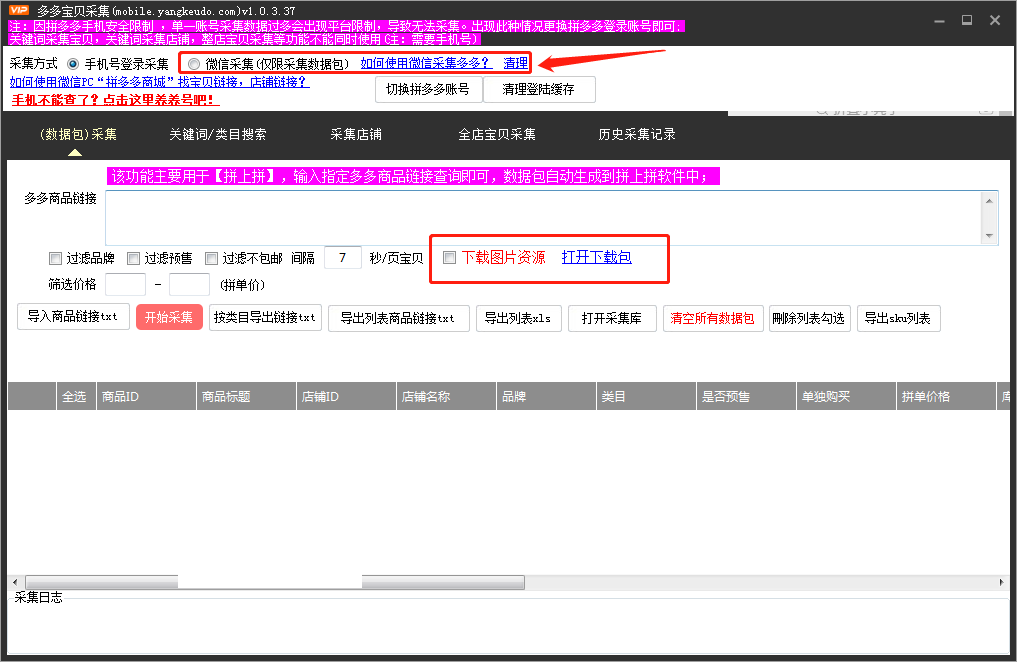Click 打开采集库 button

612,318
